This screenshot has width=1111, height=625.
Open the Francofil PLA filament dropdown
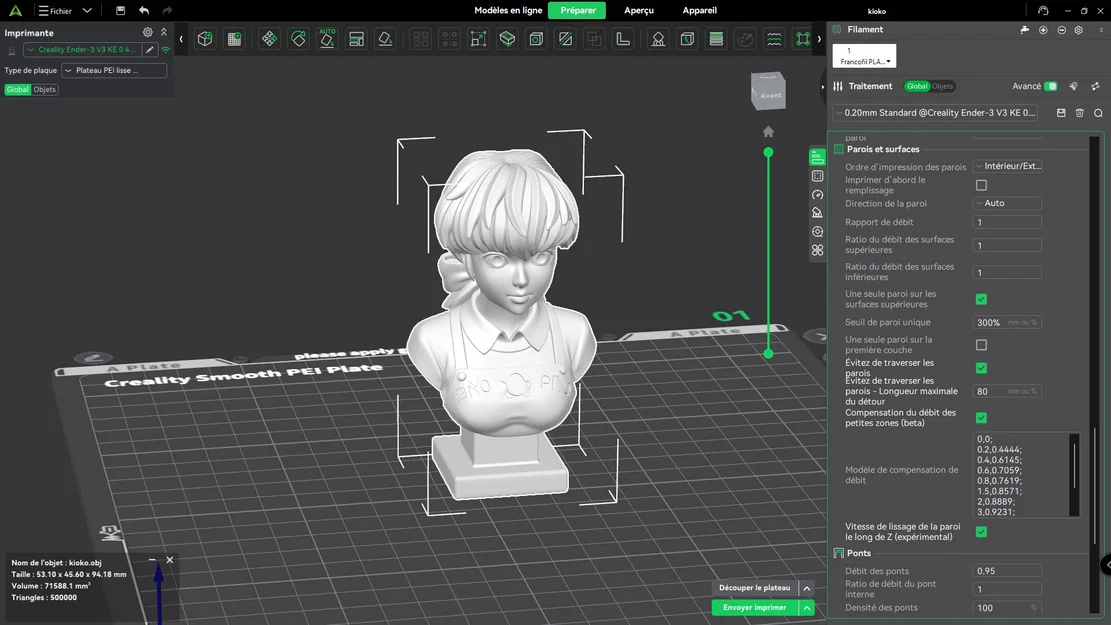[864, 56]
